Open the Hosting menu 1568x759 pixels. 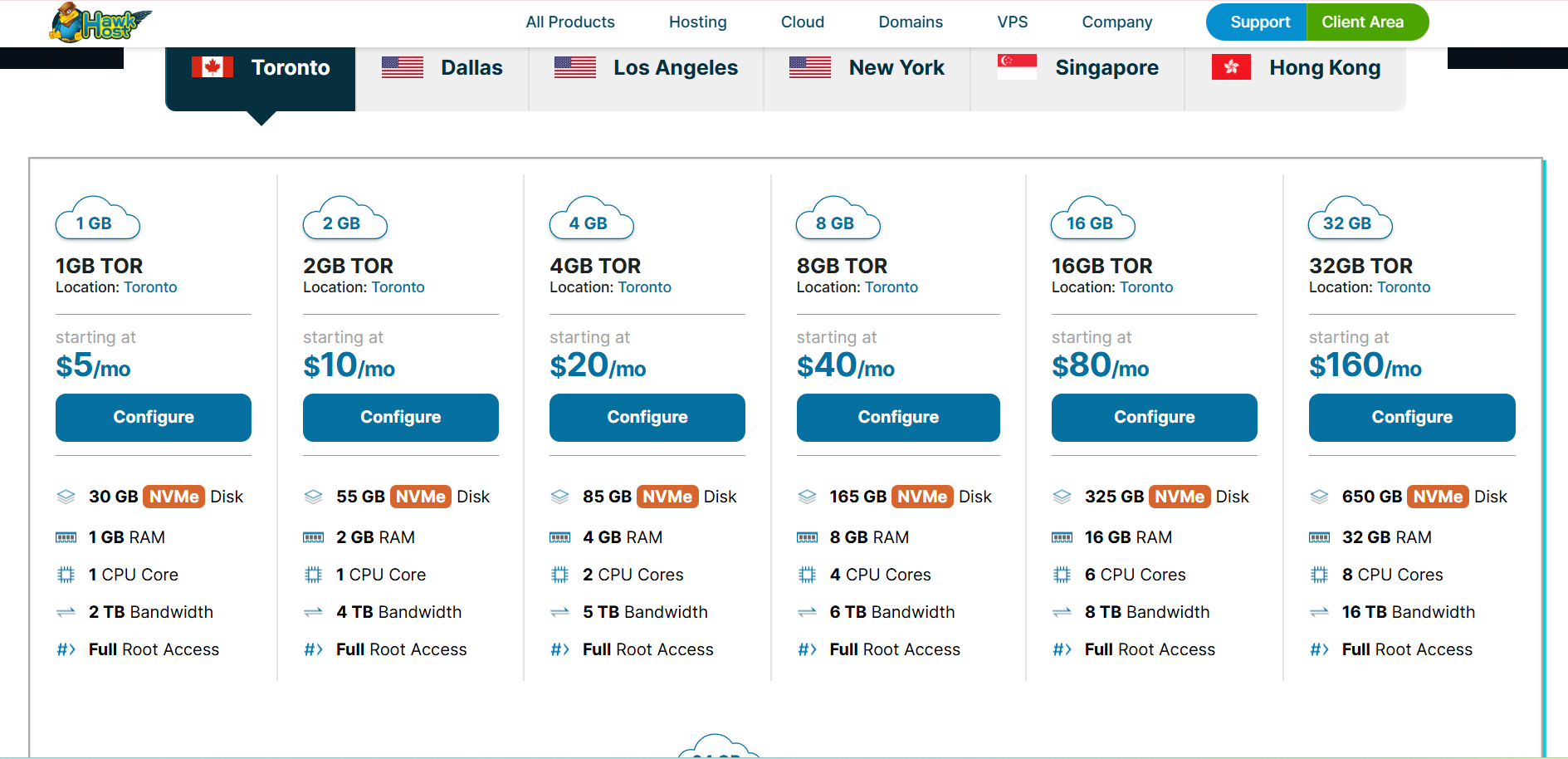(697, 22)
